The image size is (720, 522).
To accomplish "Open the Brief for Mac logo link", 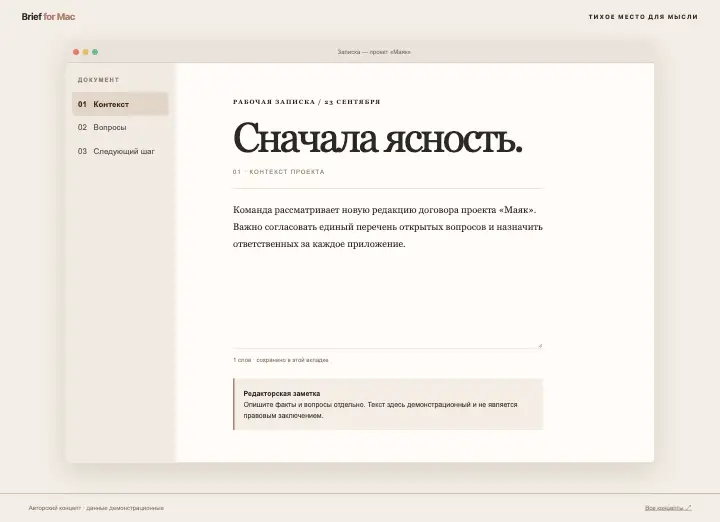I will pyautogui.click(x=48, y=17).
